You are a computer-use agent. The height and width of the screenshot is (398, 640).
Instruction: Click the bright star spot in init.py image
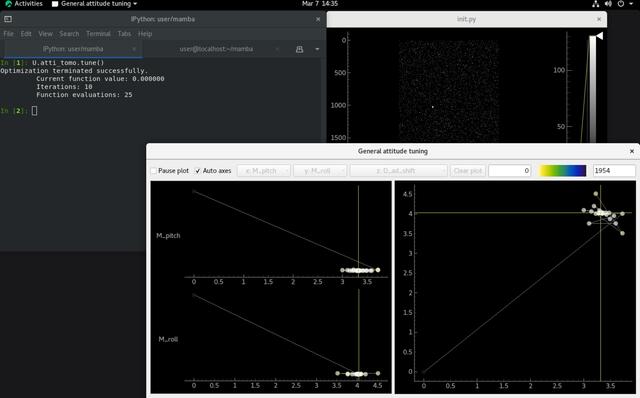click(433, 107)
